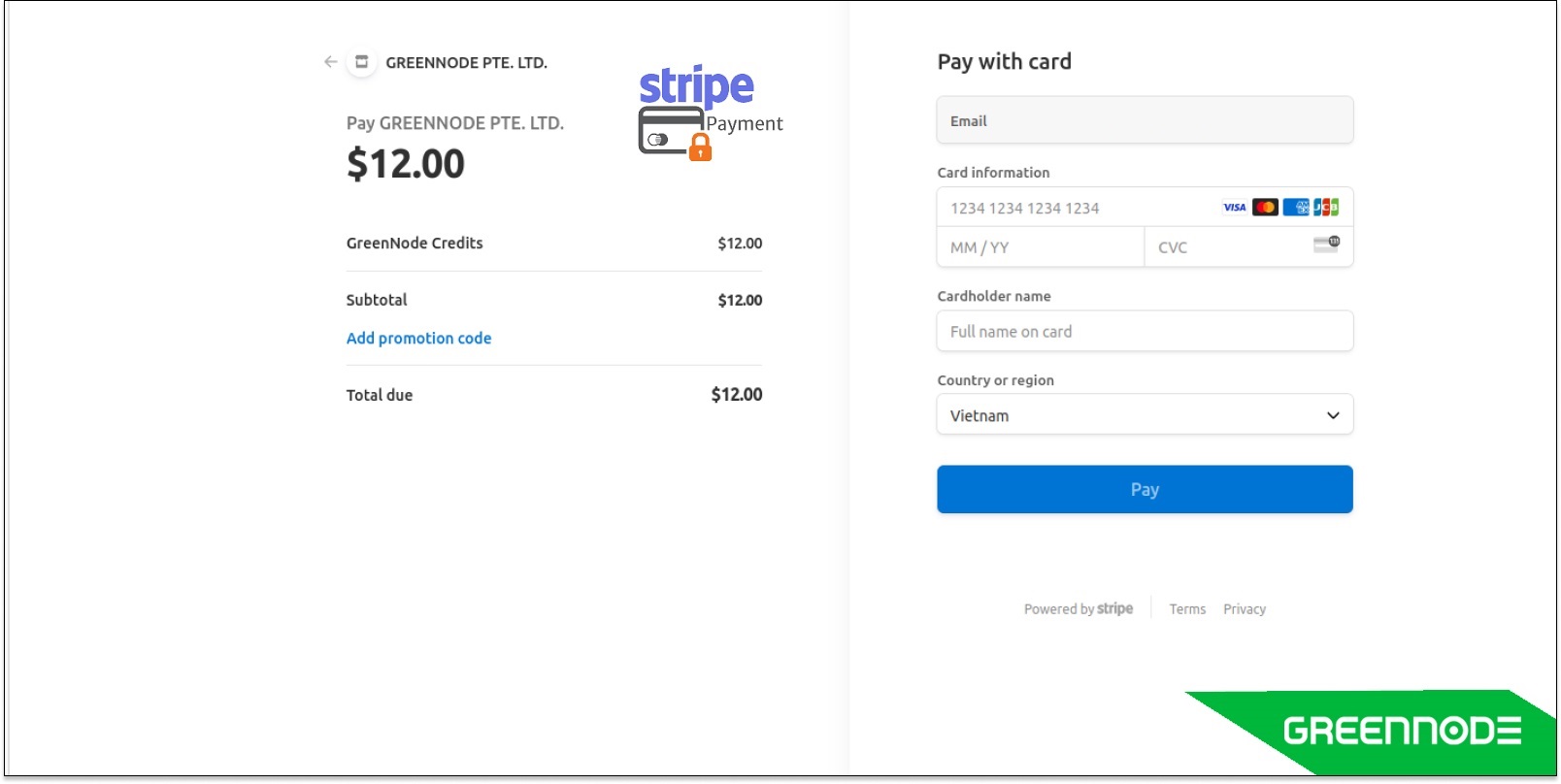Click the Visa card logo
Screen dimensions: 1561x784
pos(1234,207)
